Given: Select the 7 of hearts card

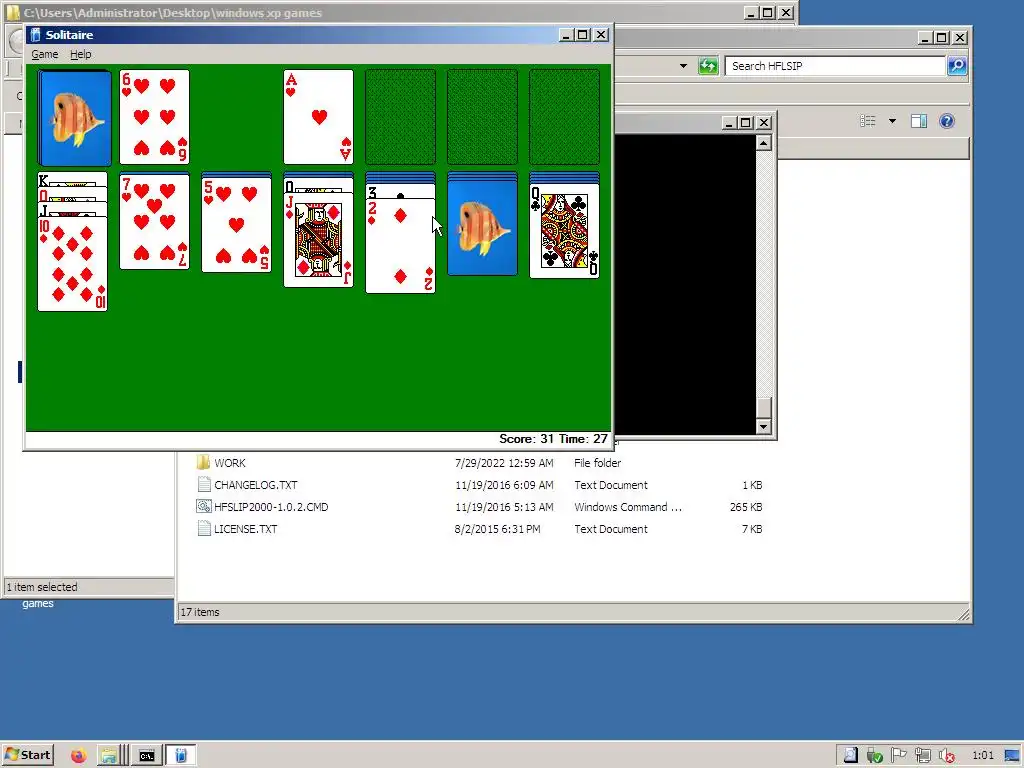Looking at the screenshot, I should (154, 222).
